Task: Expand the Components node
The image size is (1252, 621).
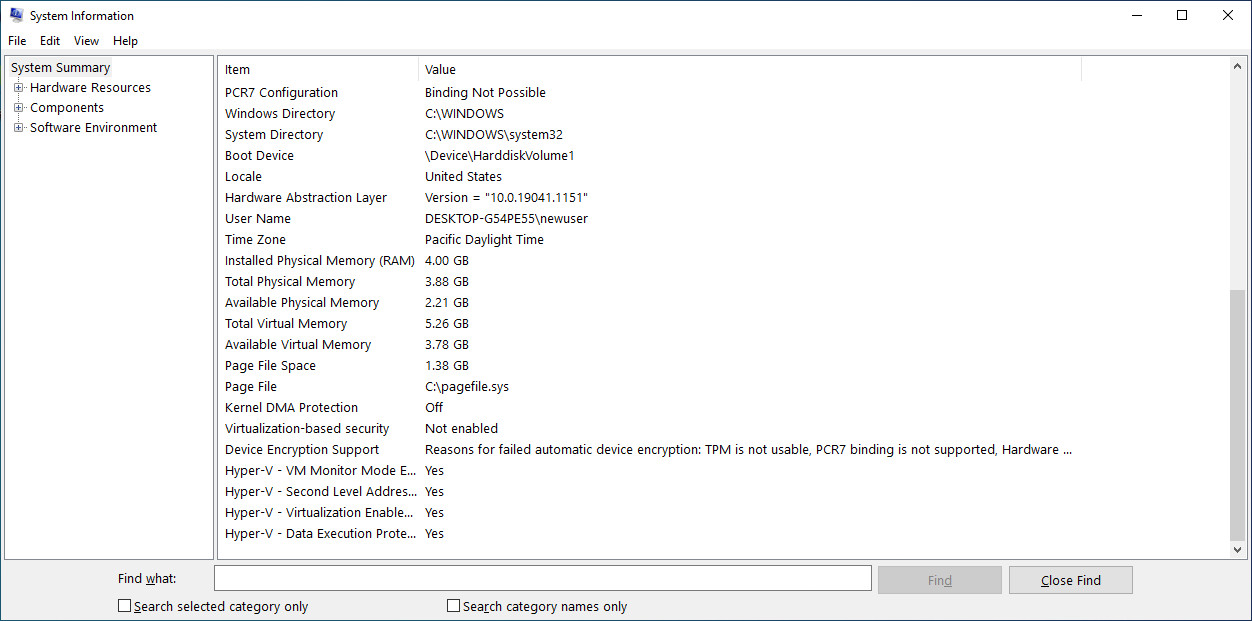Action: point(18,108)
